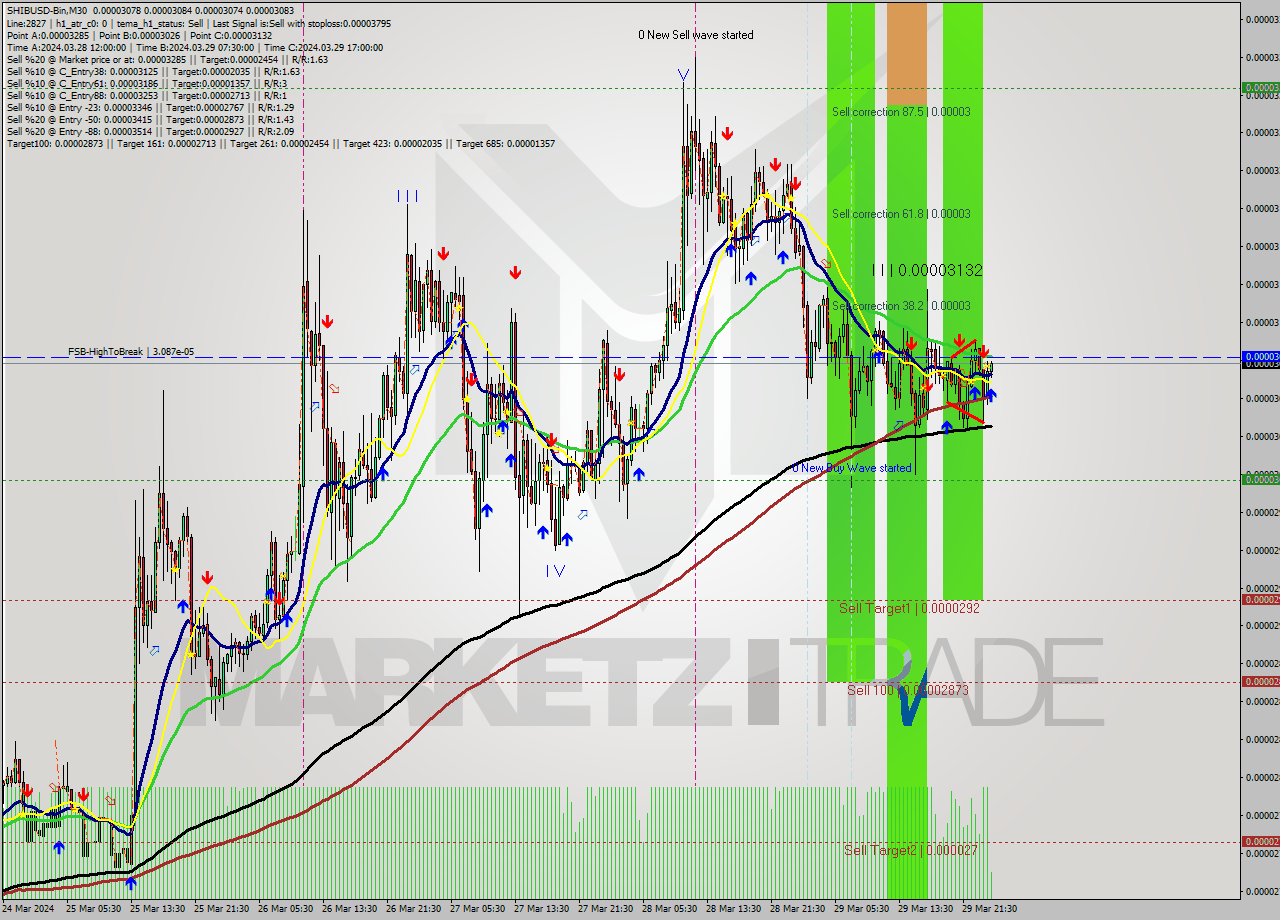Click the '0 New Buy Wave started' label
Viewport: 1280px width, 920px height.
point(852,468)
